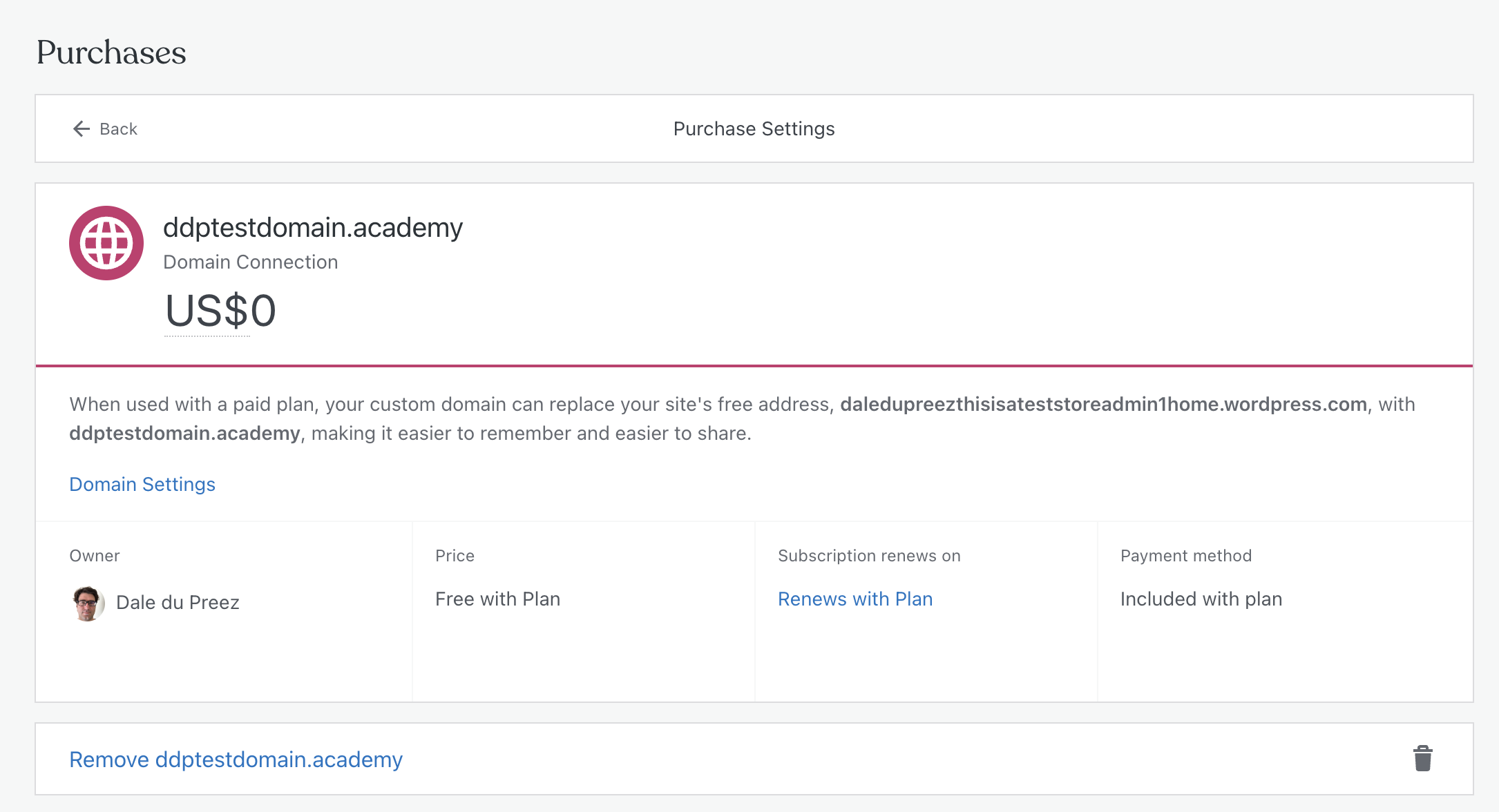Click the Purchases page heading
This screenshot has width=1499, height=812.
(x=111, y=52)
